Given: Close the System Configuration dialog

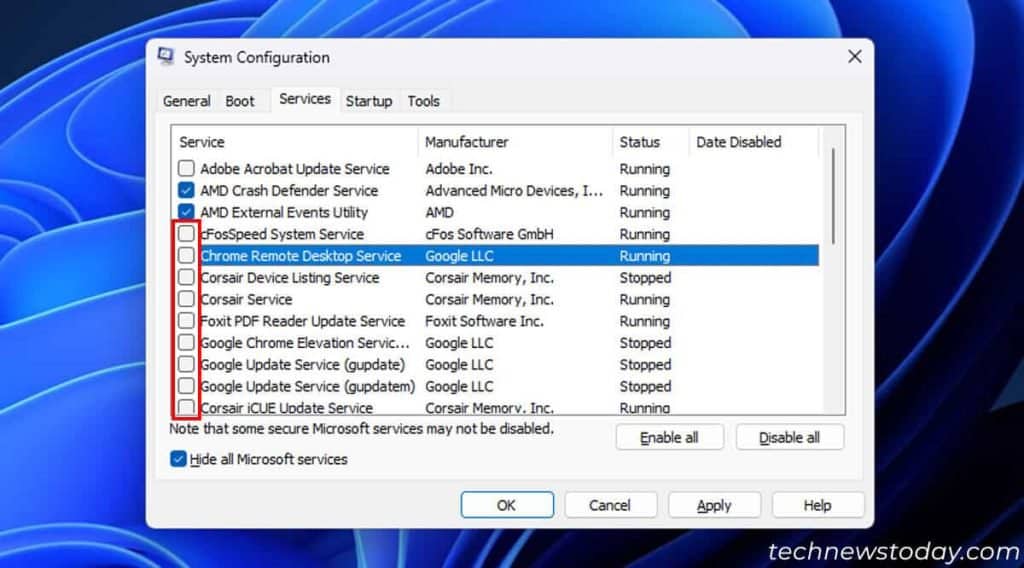Looking at the screenshot, I should tap(854, 57).
